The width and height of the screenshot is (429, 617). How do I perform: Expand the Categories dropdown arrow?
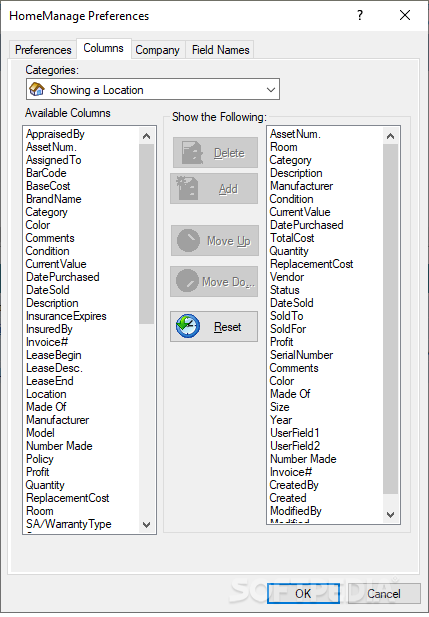point(271,90)
